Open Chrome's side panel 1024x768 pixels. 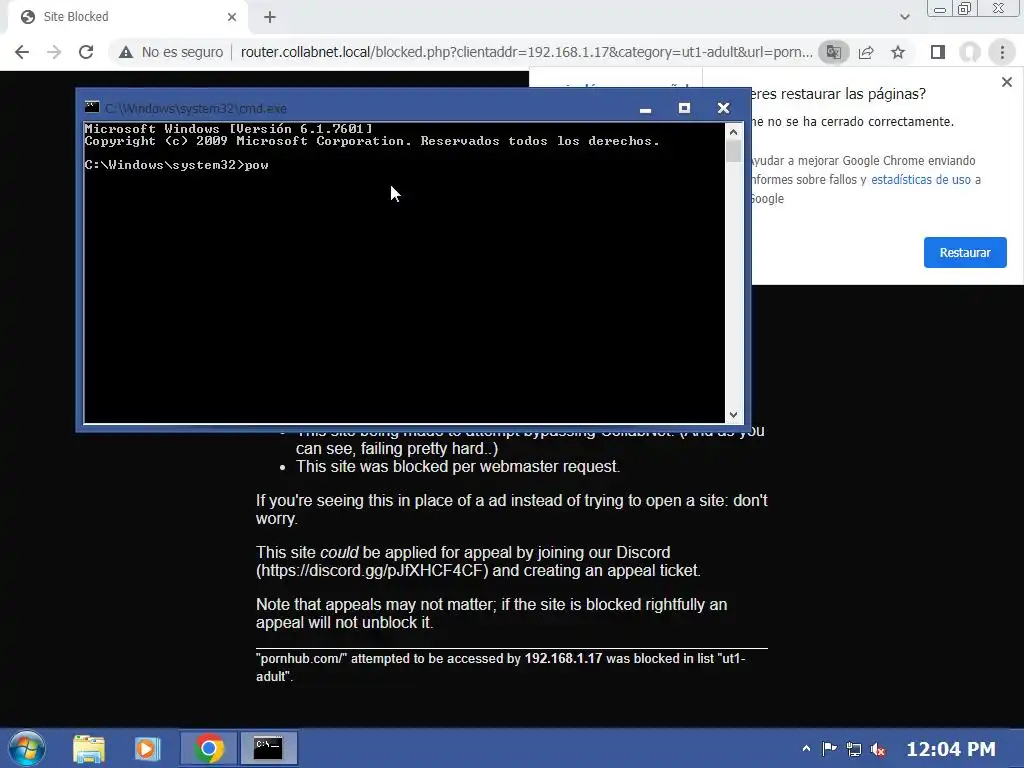[938, 52]
